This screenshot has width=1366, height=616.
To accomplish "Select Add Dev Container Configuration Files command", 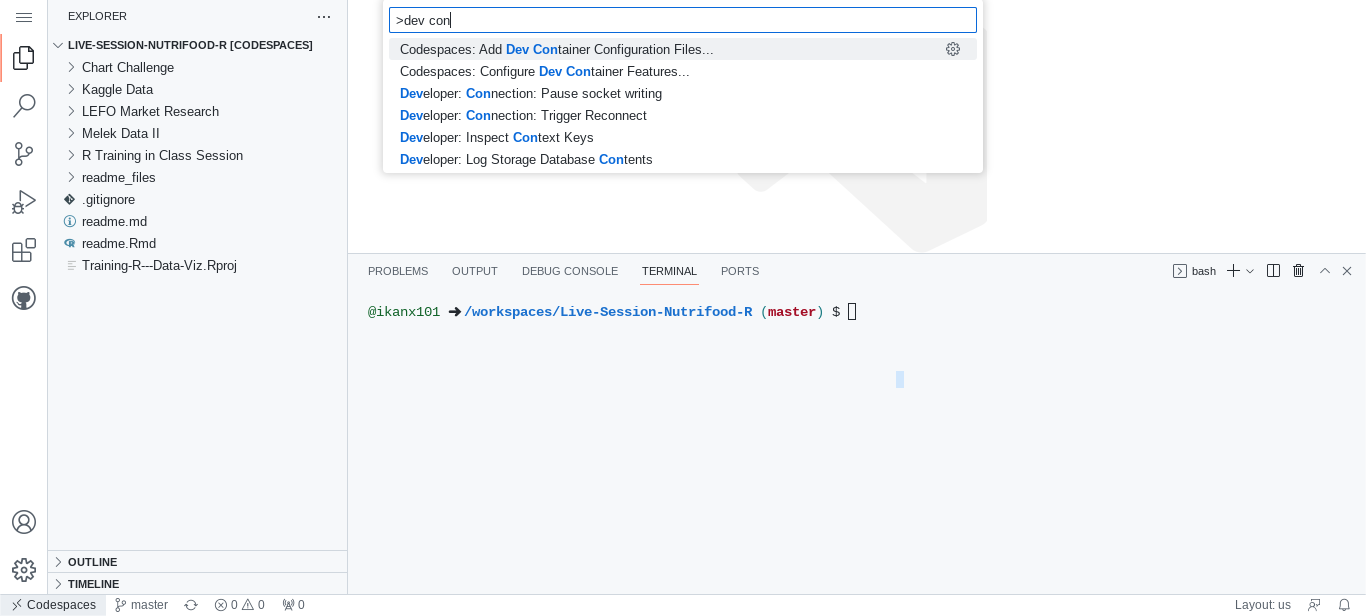I will click(683, 49).
